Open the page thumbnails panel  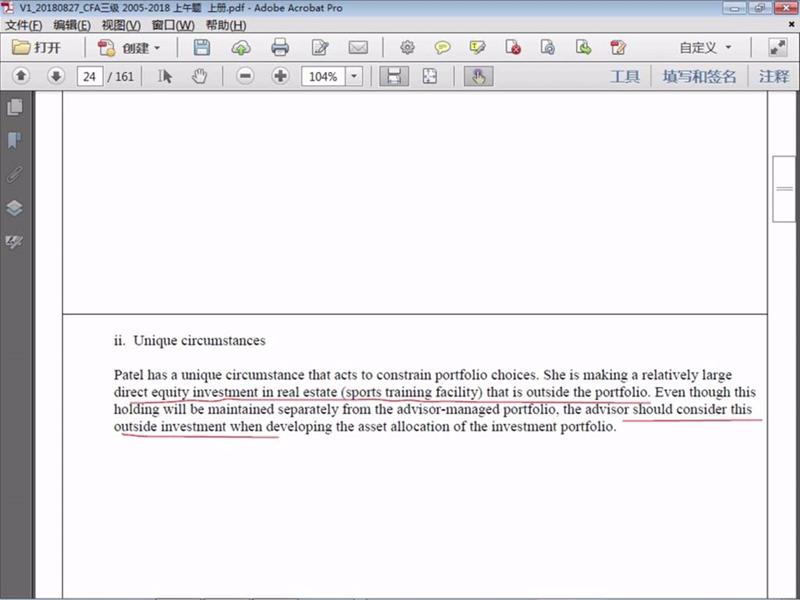(x=14, y=106)
